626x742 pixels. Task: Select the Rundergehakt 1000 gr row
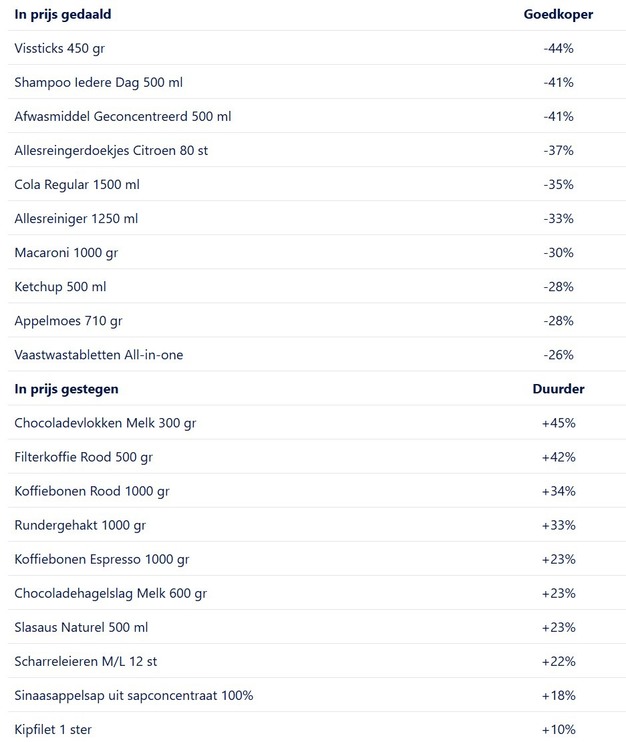pyautogui.click(x=80, y=524)
